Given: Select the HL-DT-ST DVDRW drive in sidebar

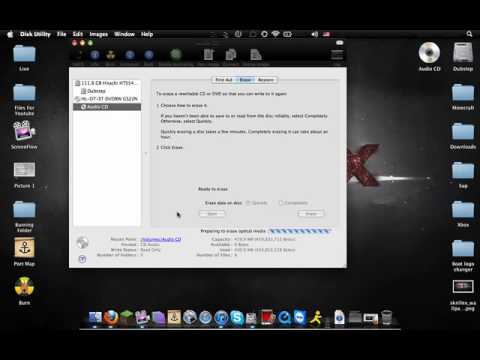Looking at the screenshot, I should point(107,99).
